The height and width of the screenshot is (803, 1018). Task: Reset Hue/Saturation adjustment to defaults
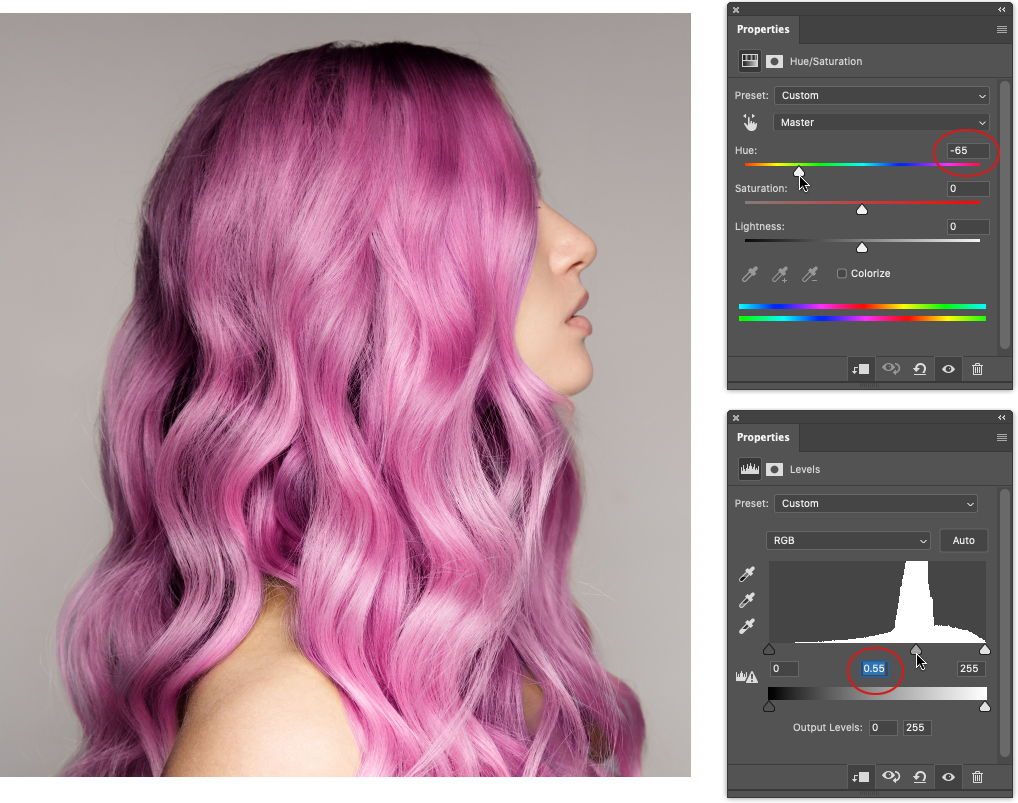[919, 369]
